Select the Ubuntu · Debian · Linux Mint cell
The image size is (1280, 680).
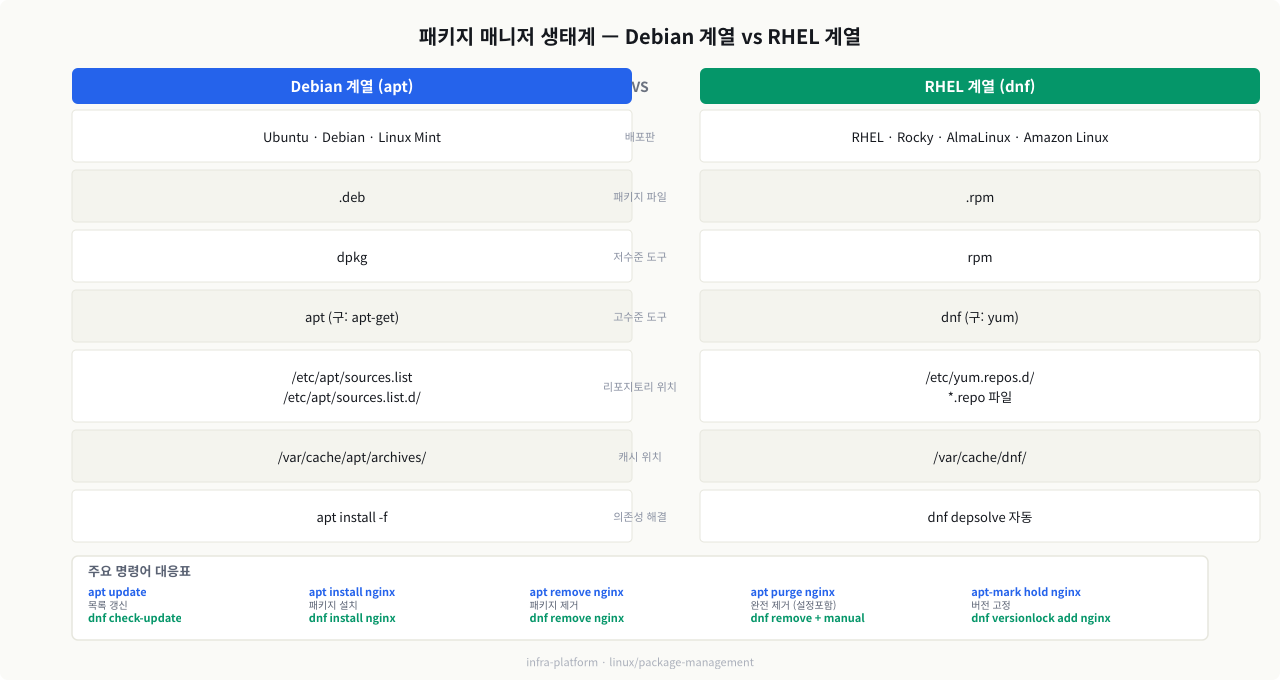pyautogui.click(x=352, y=136)
